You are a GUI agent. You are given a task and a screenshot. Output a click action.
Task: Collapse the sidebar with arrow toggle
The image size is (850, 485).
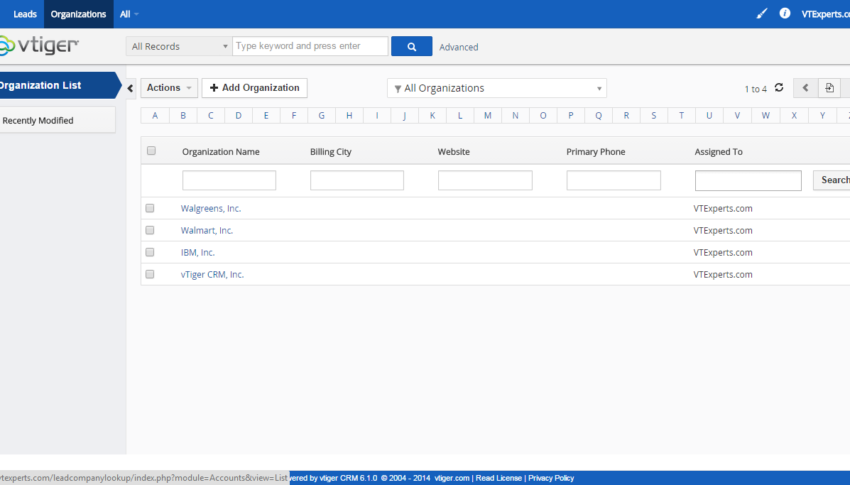coord(130,88)
